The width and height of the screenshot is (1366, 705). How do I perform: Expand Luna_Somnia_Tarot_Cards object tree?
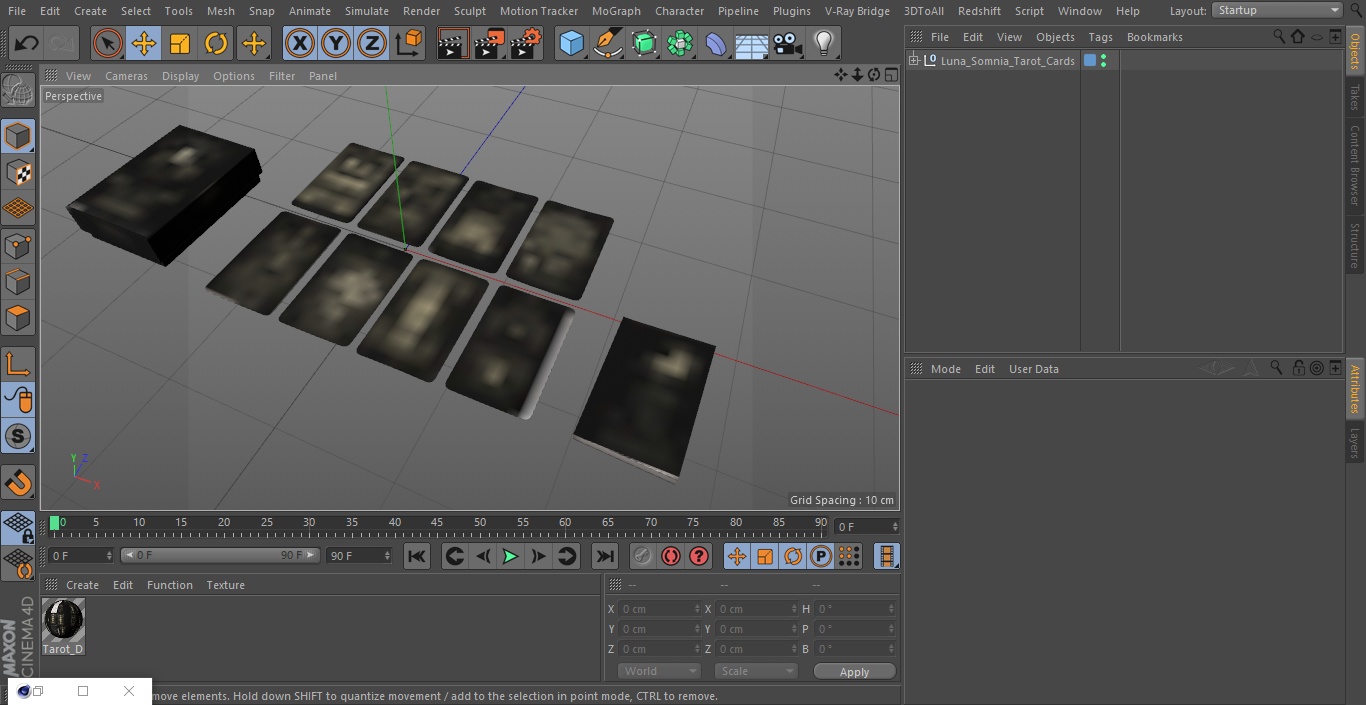tap(913, 61)
